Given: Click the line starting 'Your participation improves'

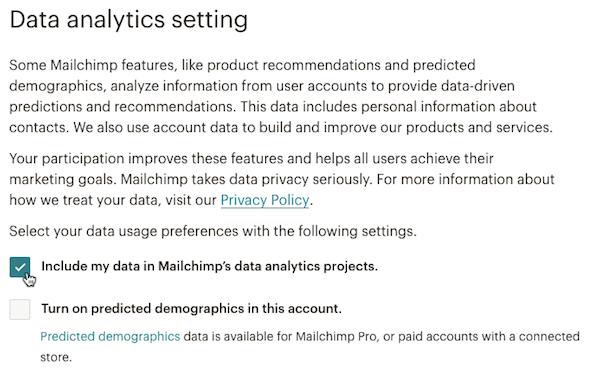Looking at the screenshot, I should pos(251,158).
